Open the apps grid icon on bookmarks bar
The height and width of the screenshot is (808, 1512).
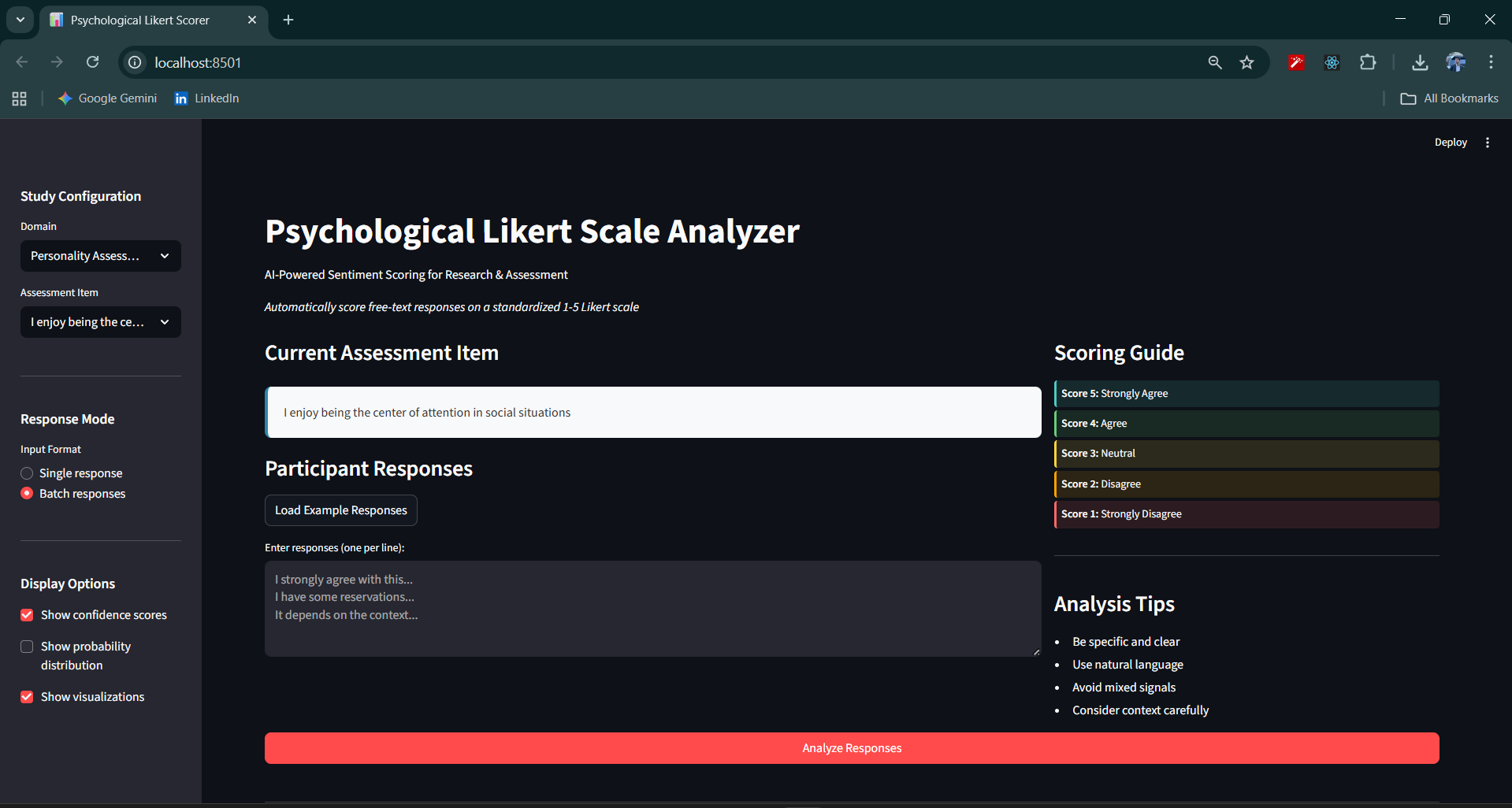[19, 98]
